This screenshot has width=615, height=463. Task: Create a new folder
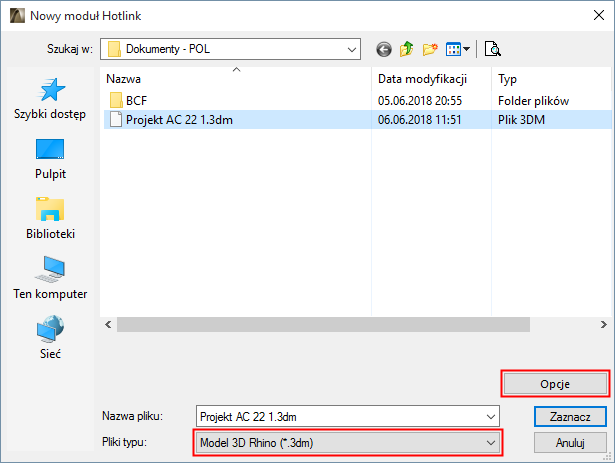point(430,49)
